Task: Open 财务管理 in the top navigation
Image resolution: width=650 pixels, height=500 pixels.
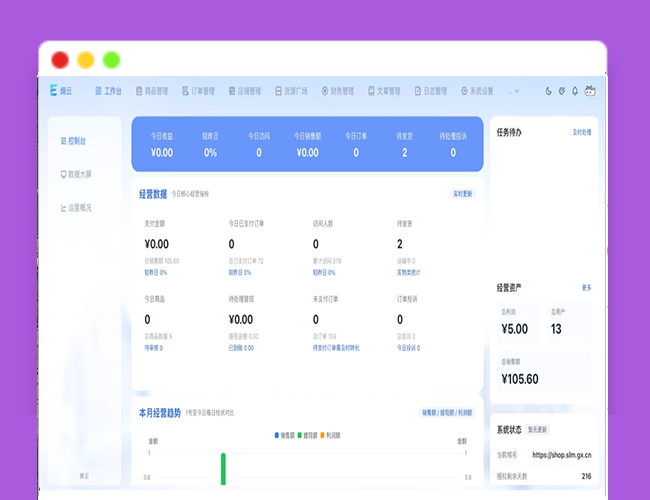Action: click(x=337, y=91)
